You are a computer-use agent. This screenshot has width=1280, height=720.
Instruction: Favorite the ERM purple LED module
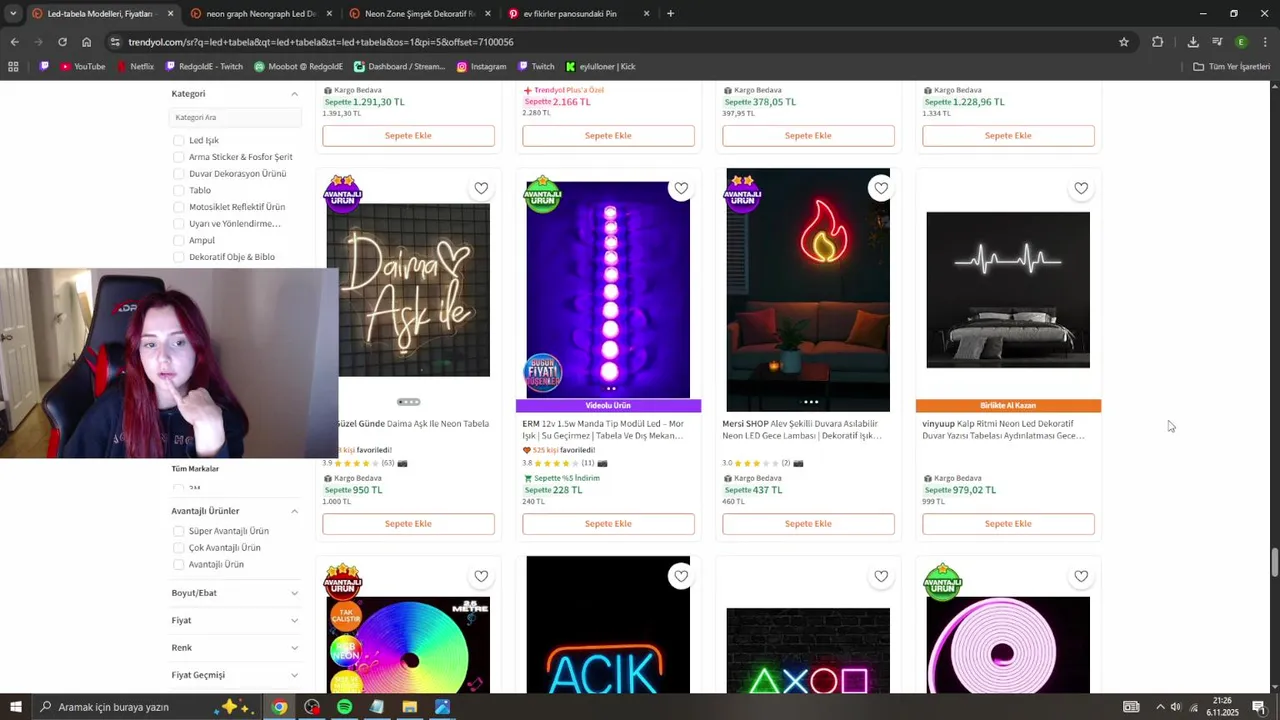[x=681, y=188]
